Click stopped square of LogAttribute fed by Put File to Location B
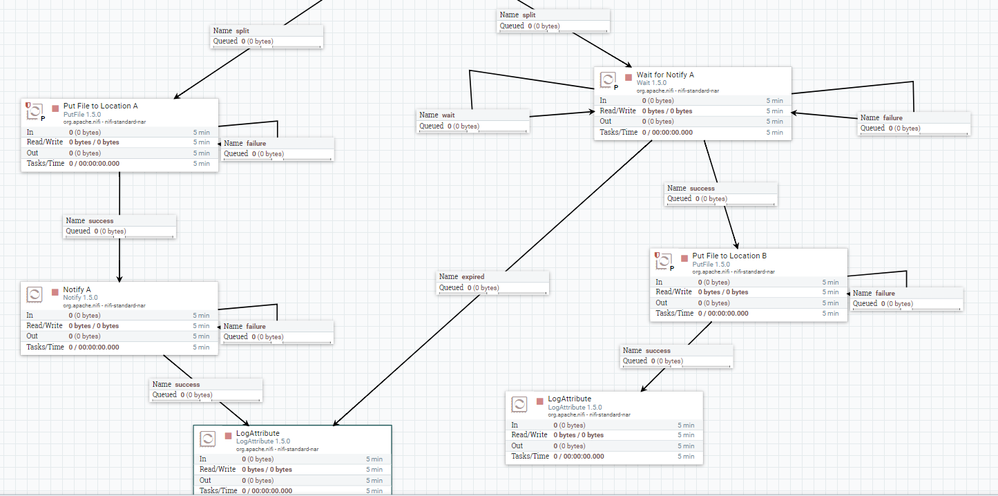 coord(540,401)
